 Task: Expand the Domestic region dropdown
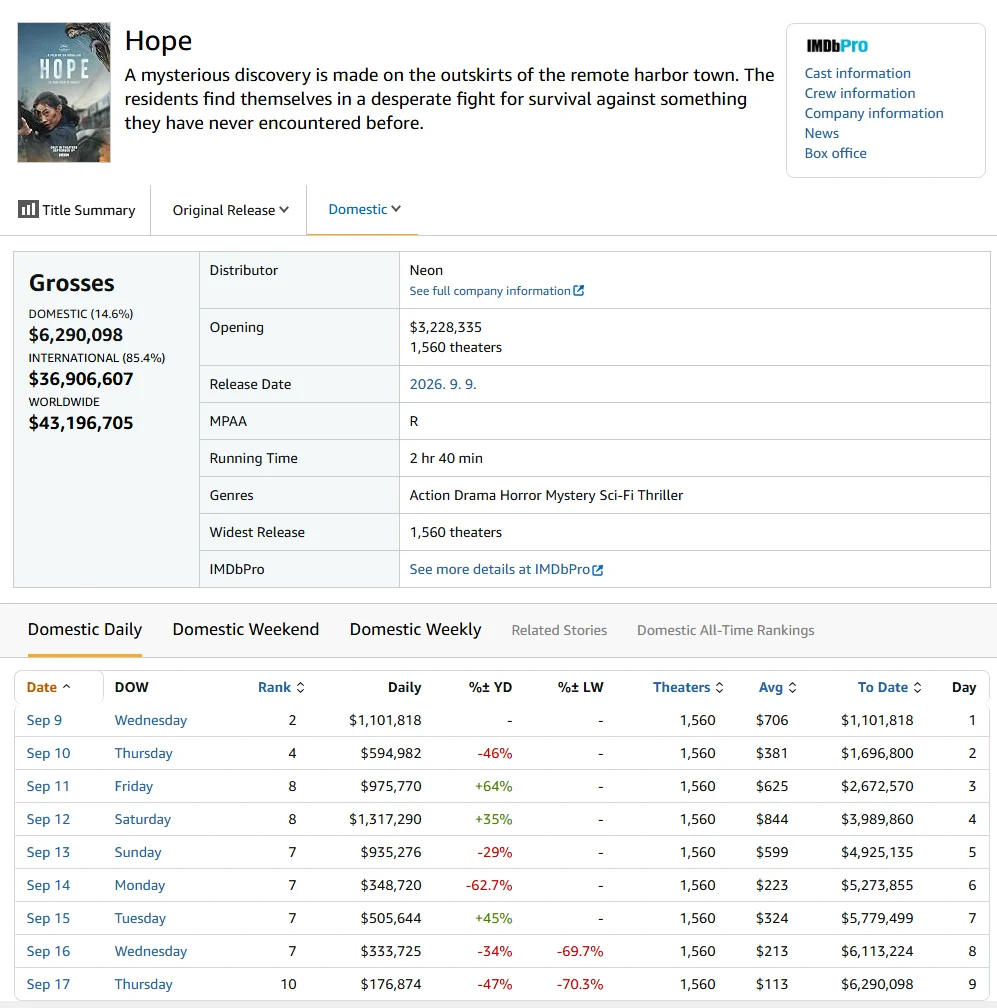coord(364,209)
